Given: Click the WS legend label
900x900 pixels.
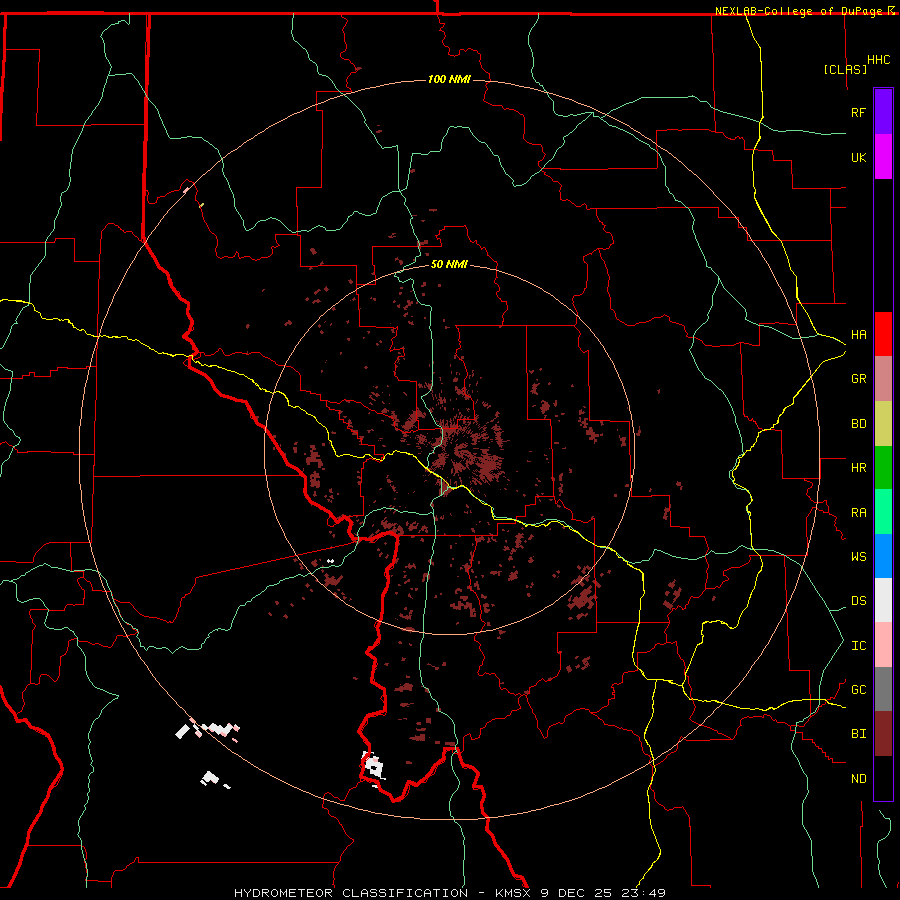Looking at the screenshot, I should (858, 557).
